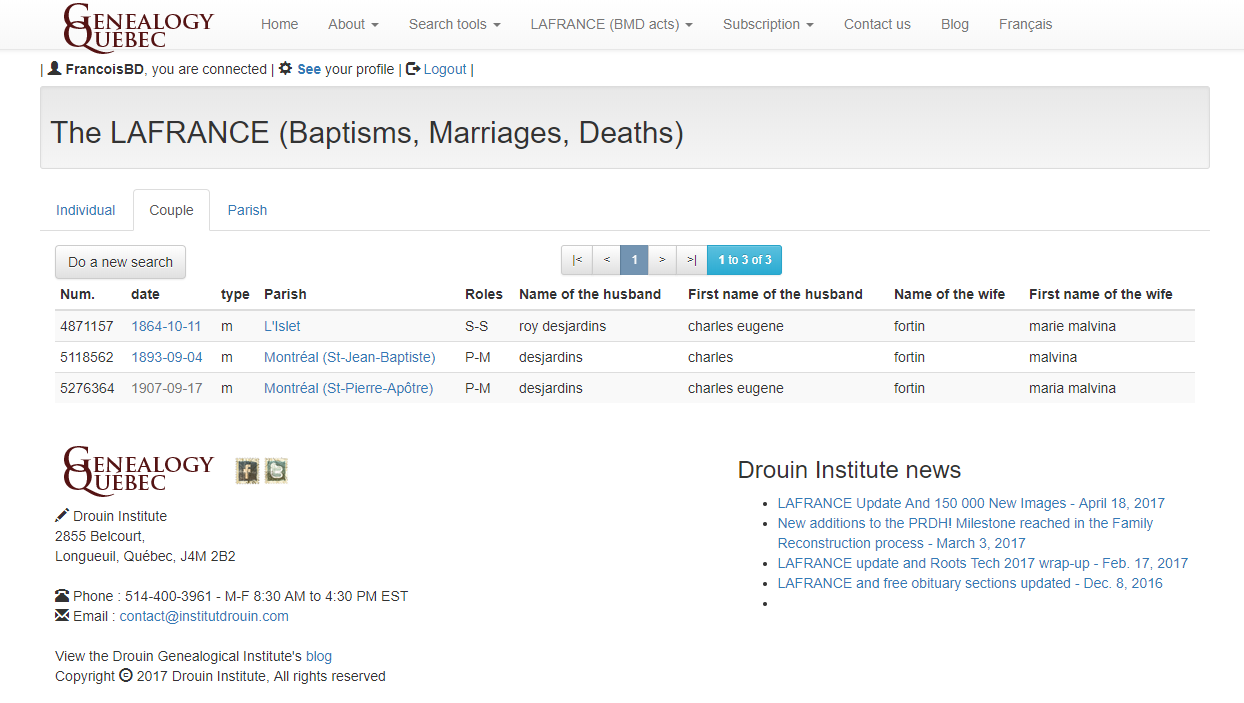Expand the Subscription dropdown menu

(x=768, y=24)
